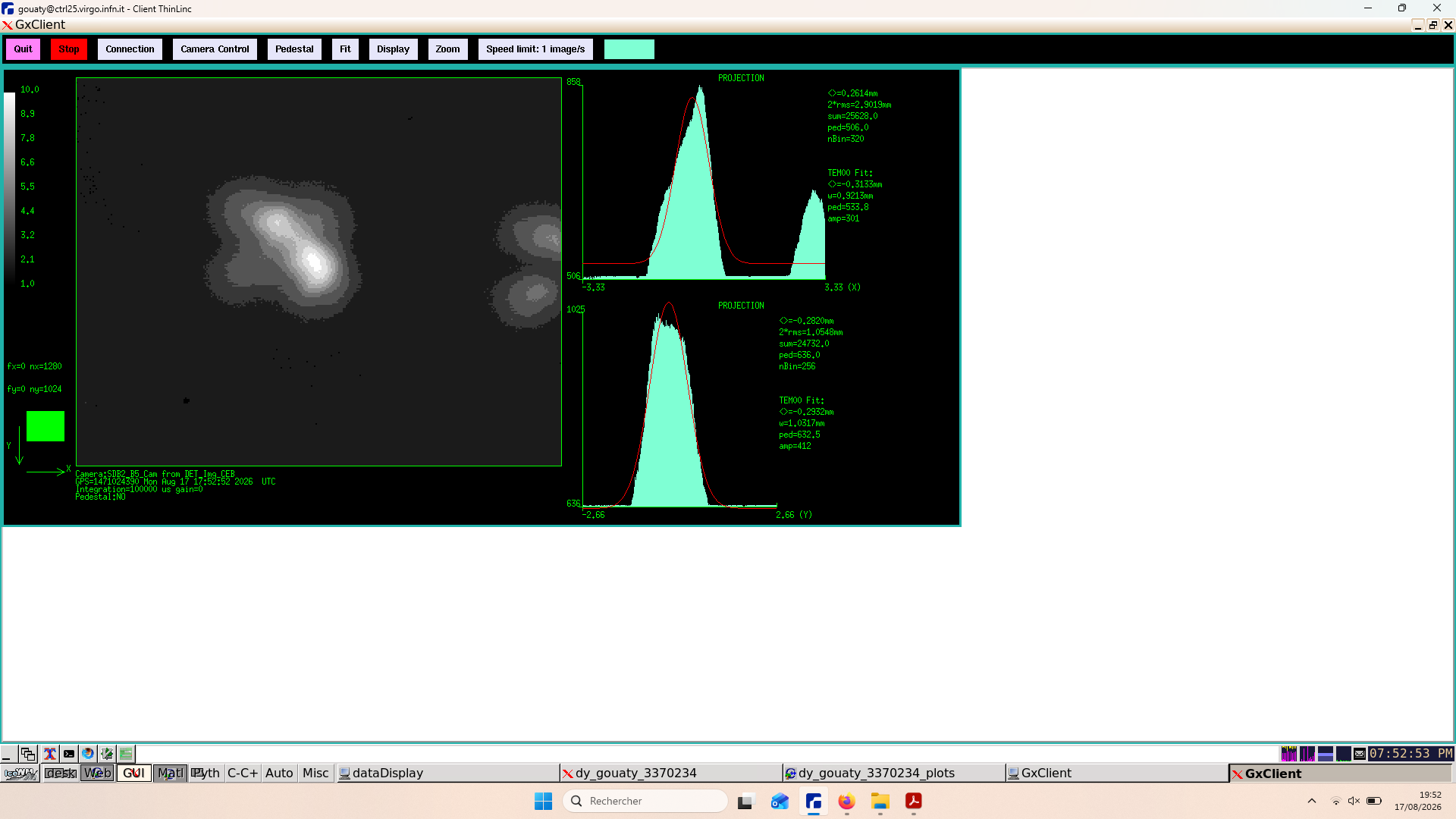Switch to the C-C+ workspace
This screenshot has width=1456, height=819.
(x=243, y=773)
